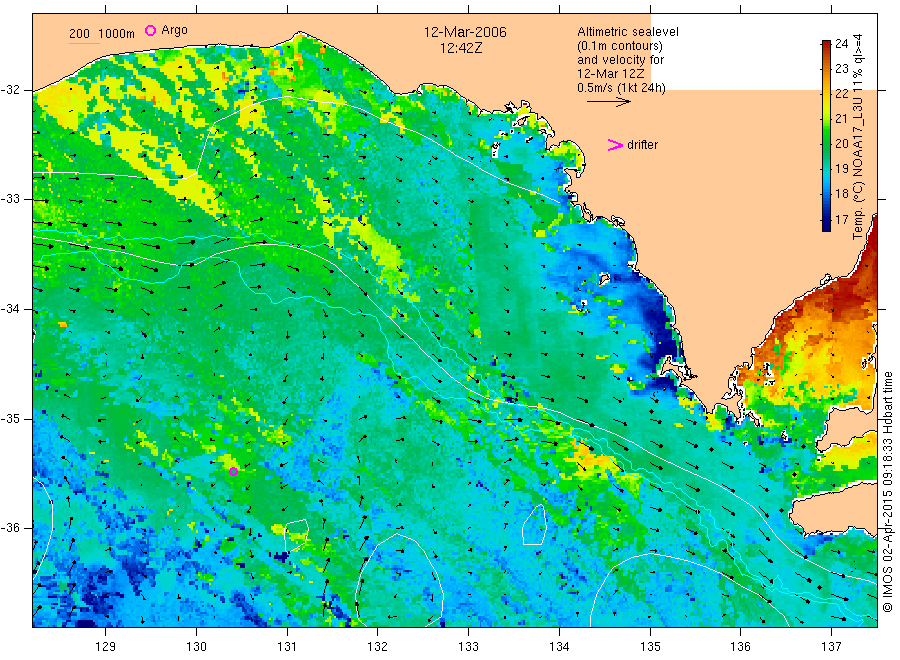Click the longitude label 133
The width and height of the screenshot is (900, 660).
click(x=468, y=647)
